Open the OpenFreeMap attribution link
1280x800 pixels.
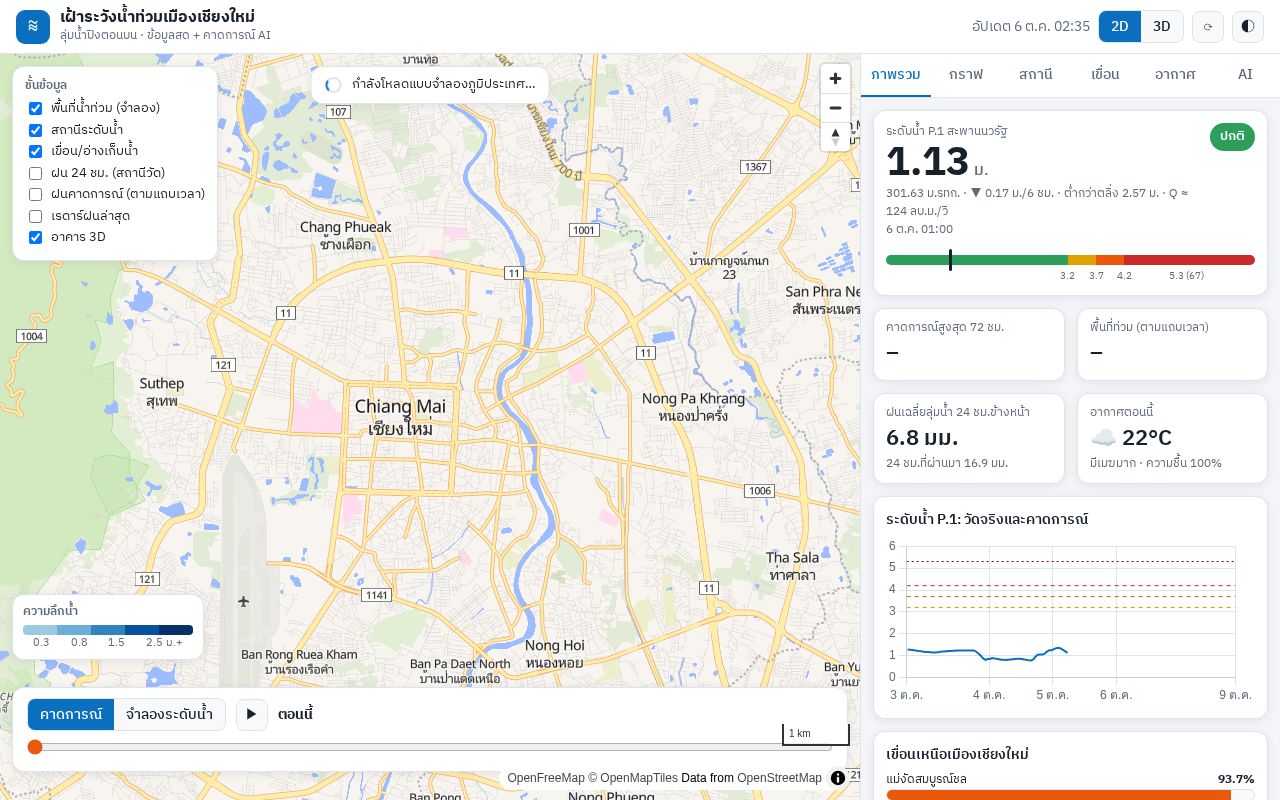[546, 778]
